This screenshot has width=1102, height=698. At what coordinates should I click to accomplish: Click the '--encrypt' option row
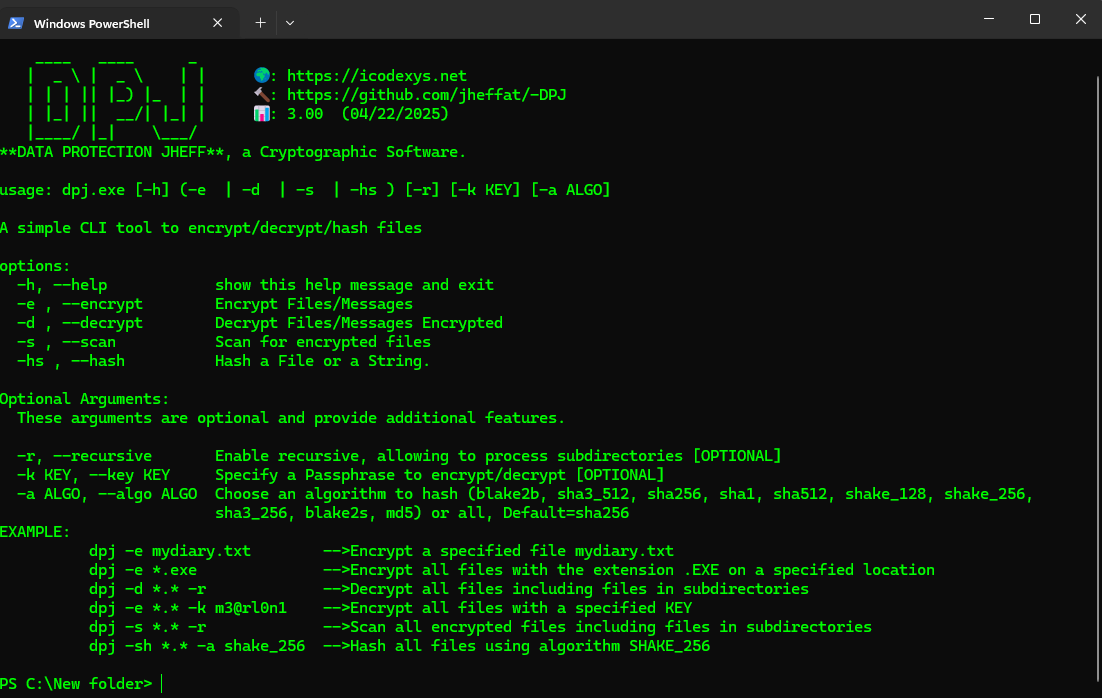[214, 304]
